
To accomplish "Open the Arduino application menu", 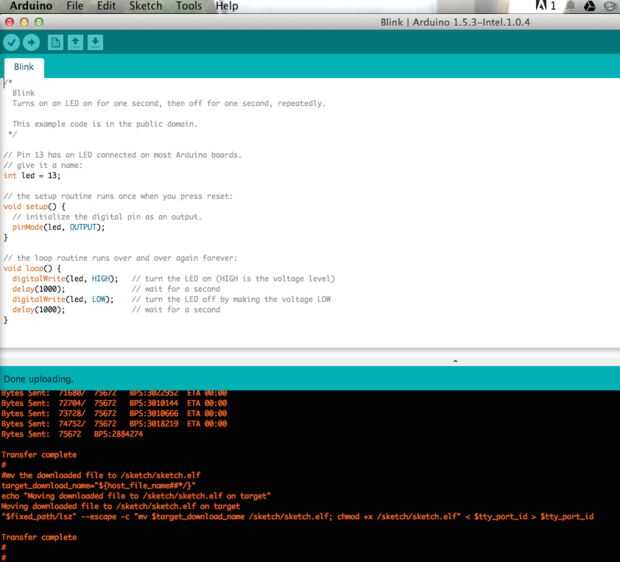I will tap(31, 6).
